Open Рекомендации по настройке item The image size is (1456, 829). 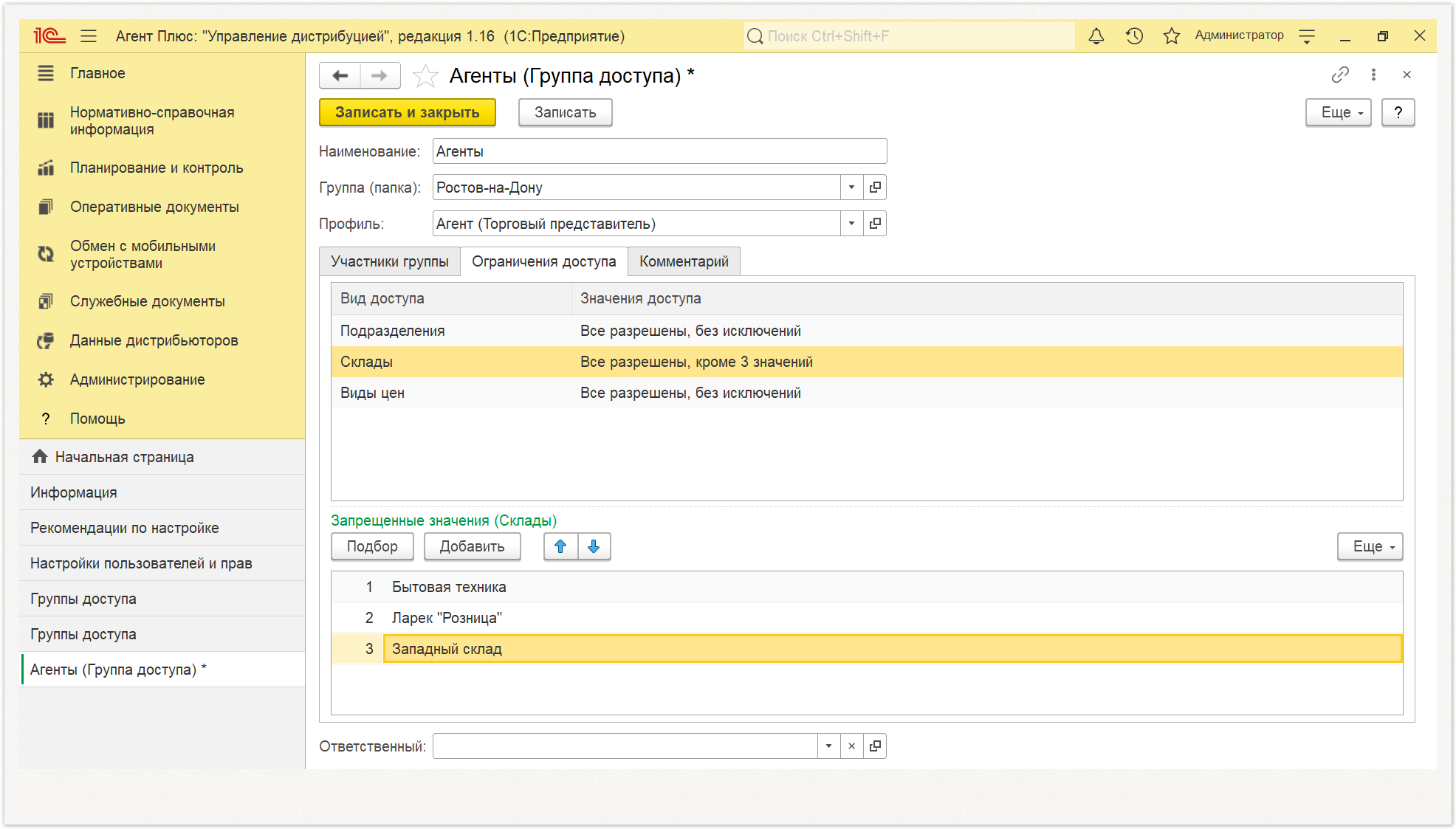point(162,528)
